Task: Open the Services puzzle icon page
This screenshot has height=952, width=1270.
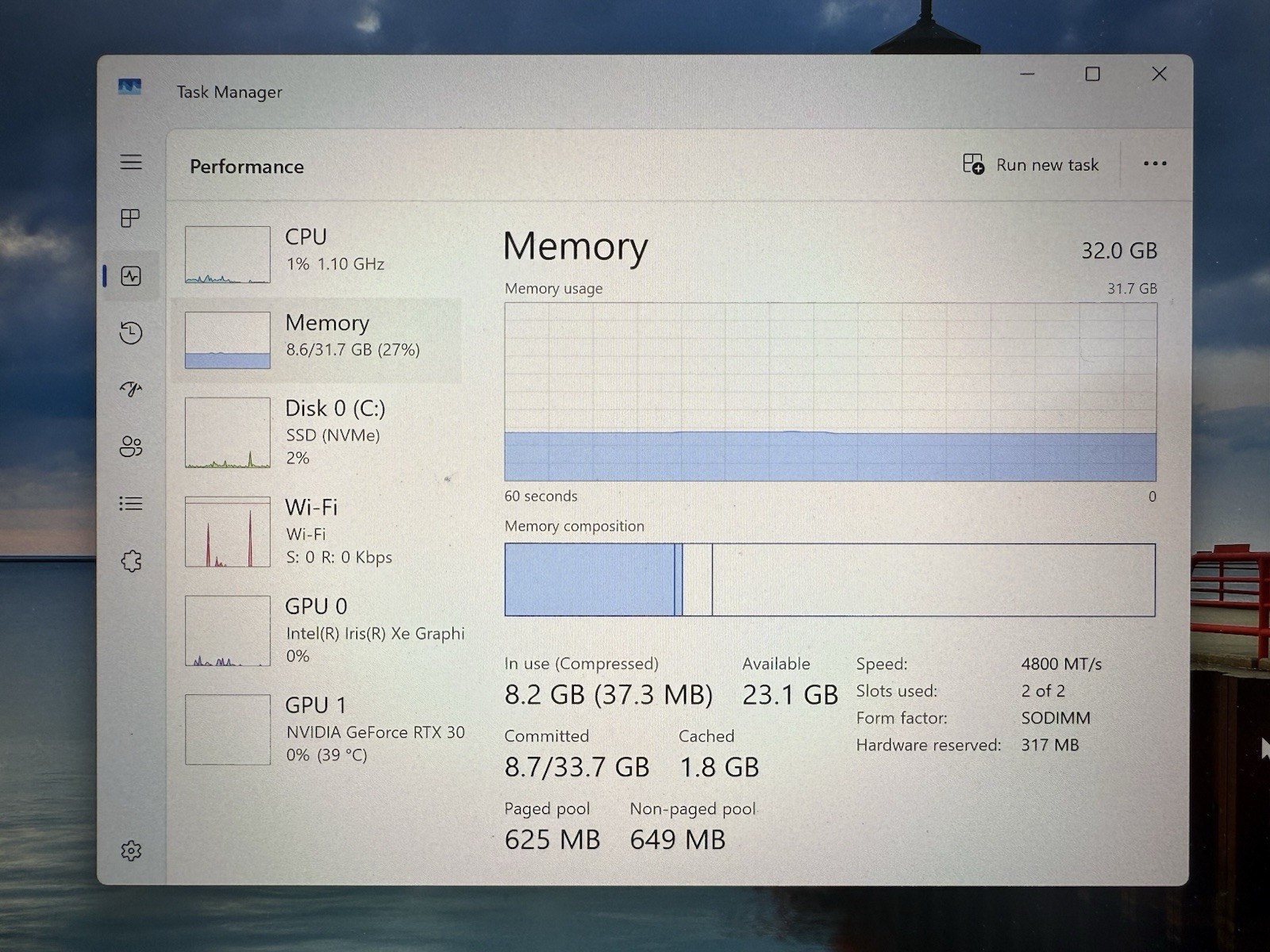Action: coord(131,561)
